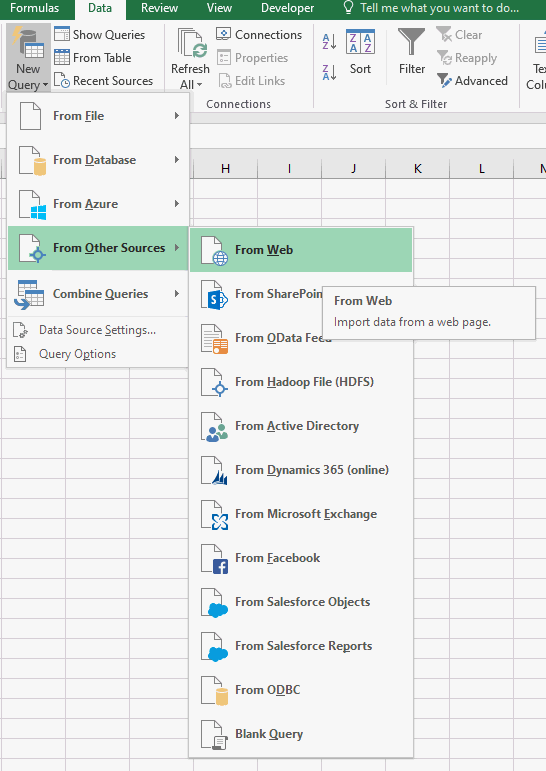
Task: Click the Tell me search box
Action: (x=431, y=8)
